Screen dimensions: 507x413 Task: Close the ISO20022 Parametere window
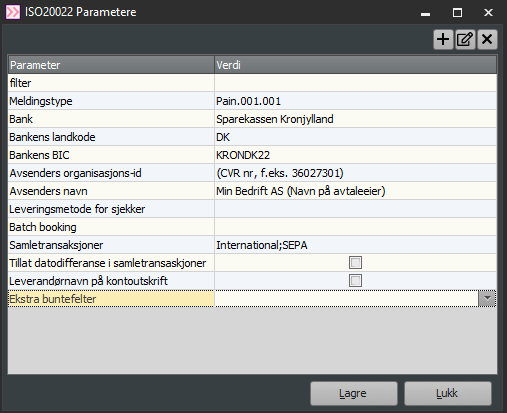[488, 13]
